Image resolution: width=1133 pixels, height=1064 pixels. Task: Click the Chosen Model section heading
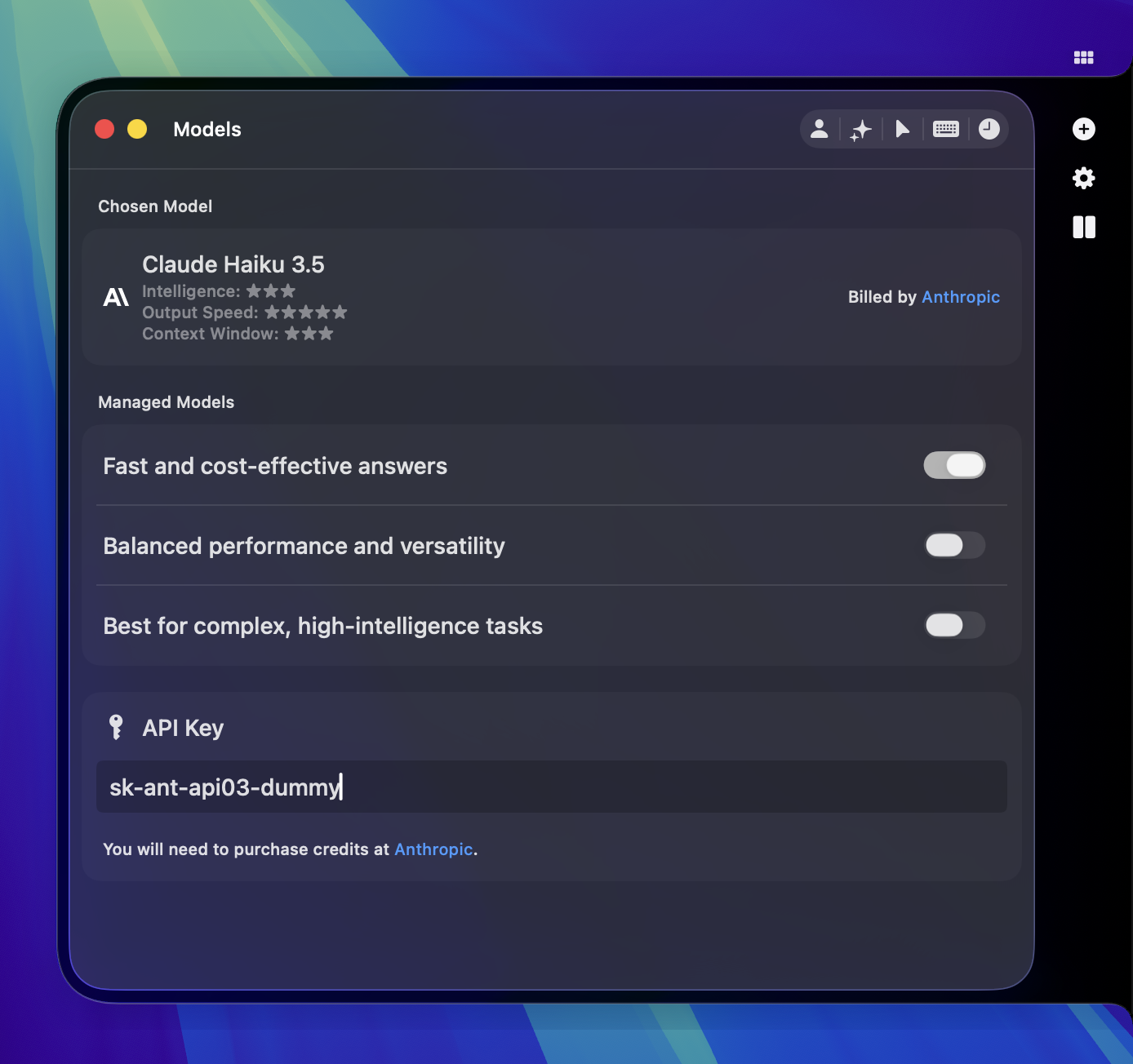point(155,206)
